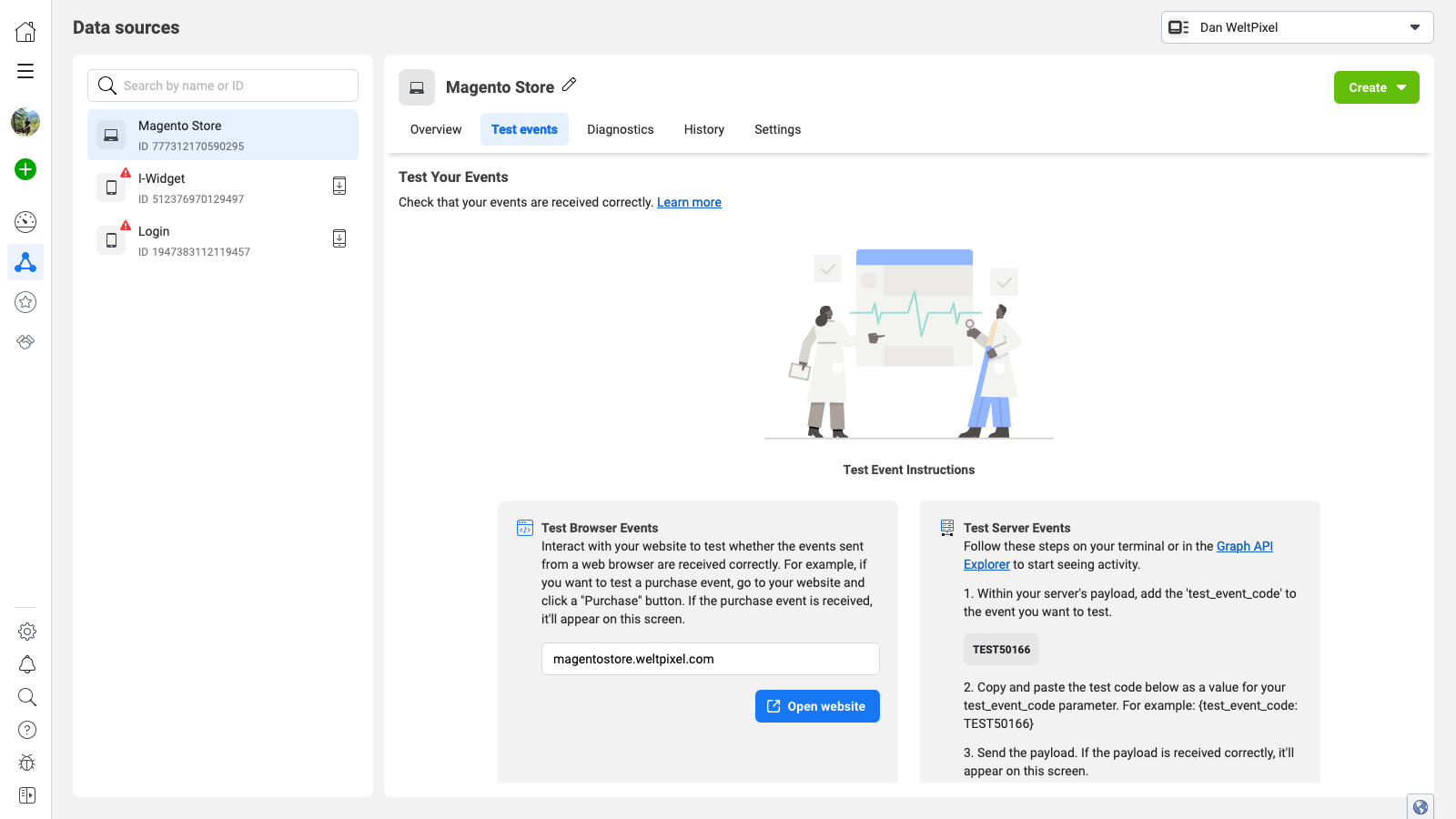Open the help question mark icon

click(x=27, y=730)
